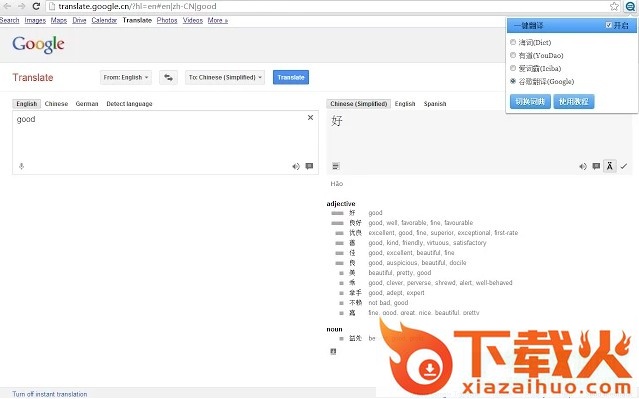The width and height of the screenshot is (639, 399).
Task: Select the 谷歌翻译(Google) radio option
Action: pos(513,81)
